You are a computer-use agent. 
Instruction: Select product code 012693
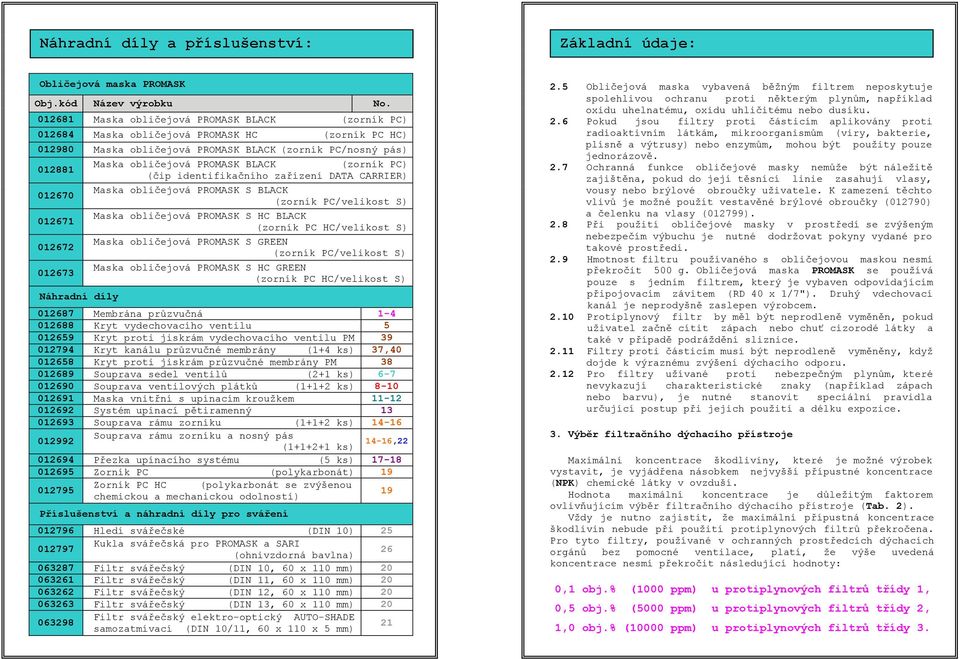(56, 423)
